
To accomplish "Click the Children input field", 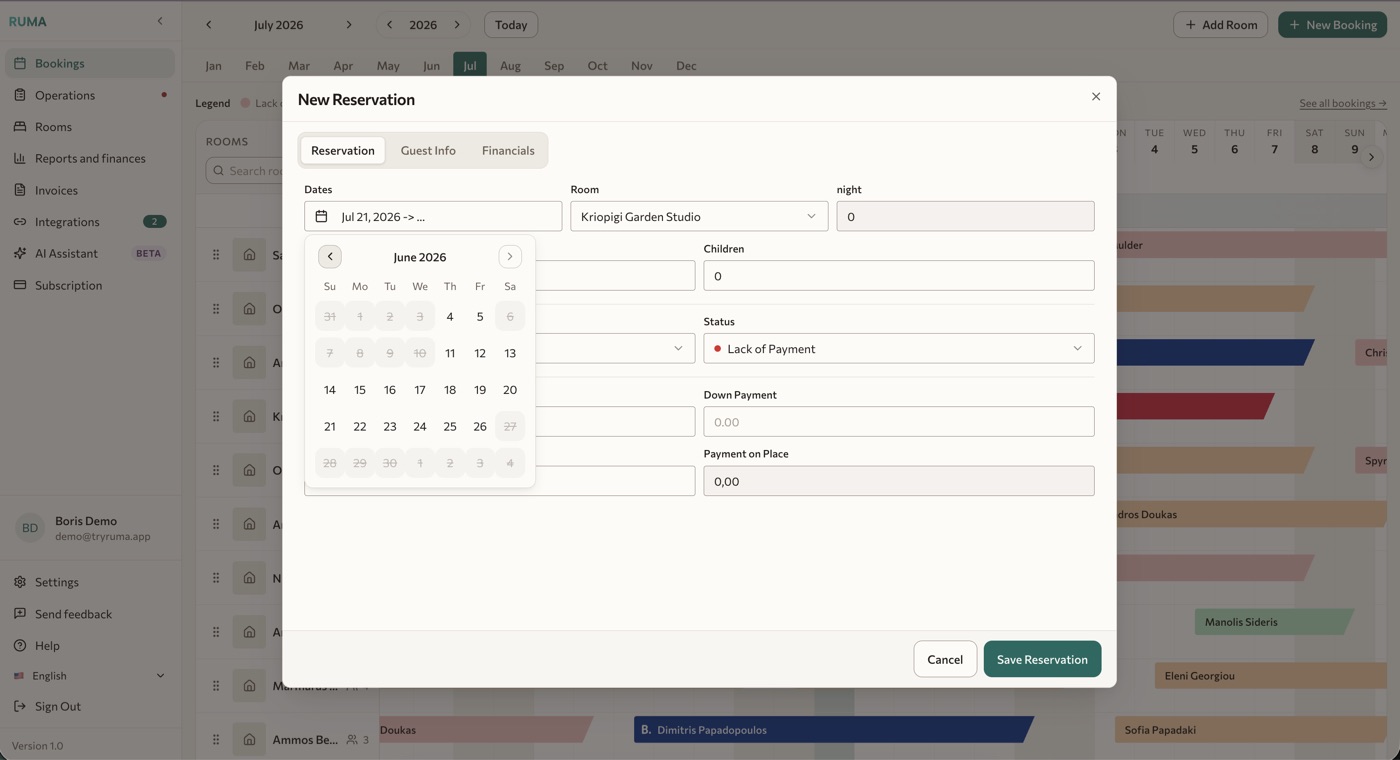I will pyautogui.click(x=899, y=276).
